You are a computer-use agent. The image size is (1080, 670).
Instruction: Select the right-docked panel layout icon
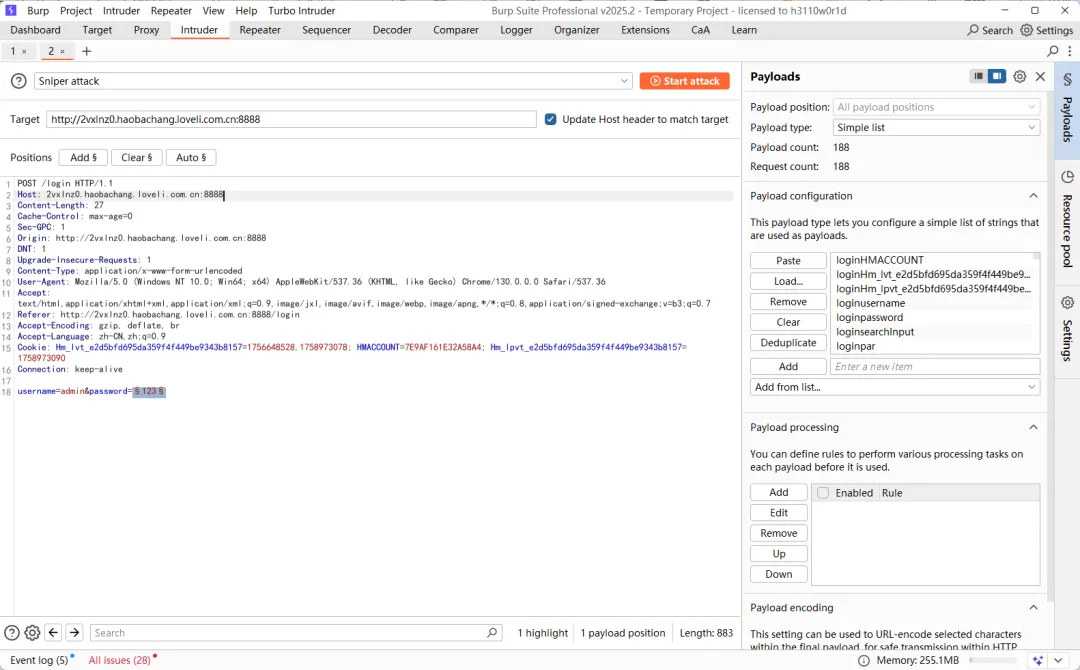point(997,76)
